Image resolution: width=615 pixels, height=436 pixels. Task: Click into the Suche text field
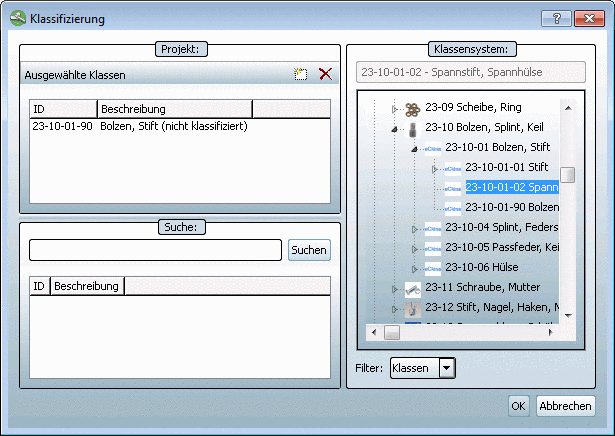155,250
